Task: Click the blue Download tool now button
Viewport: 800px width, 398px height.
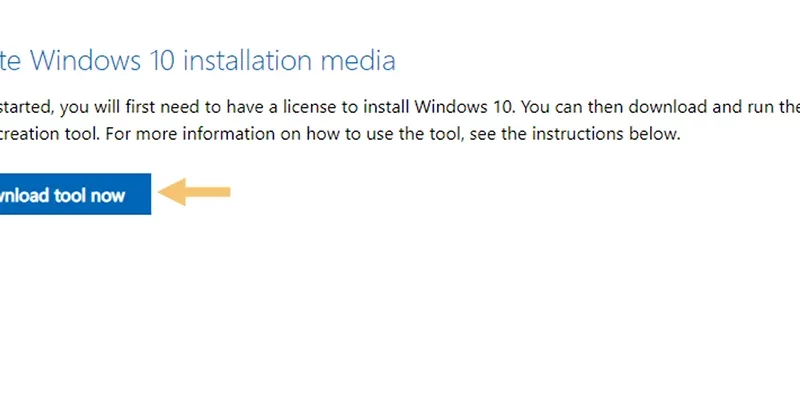Action: 75,194
